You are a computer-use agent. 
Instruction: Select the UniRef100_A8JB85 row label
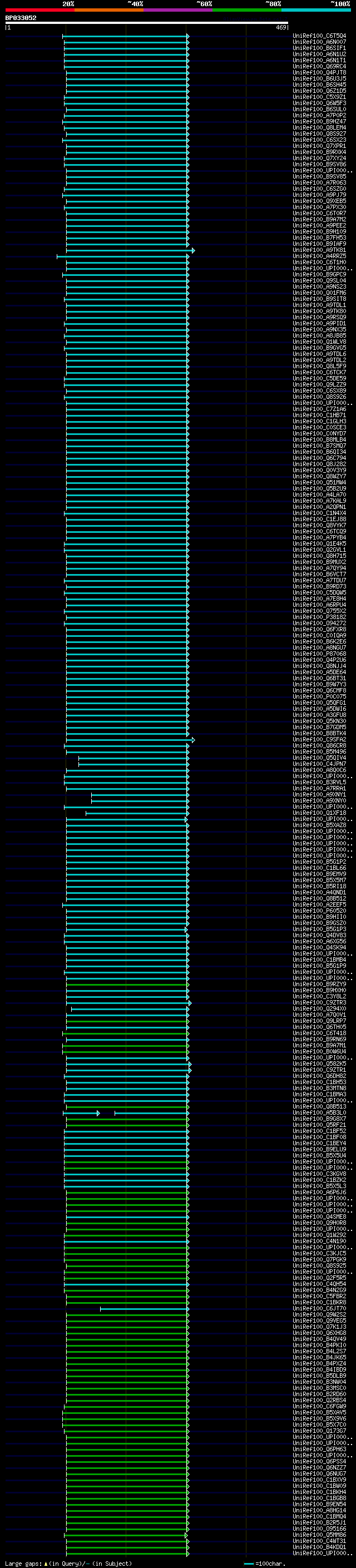[319, 335]
